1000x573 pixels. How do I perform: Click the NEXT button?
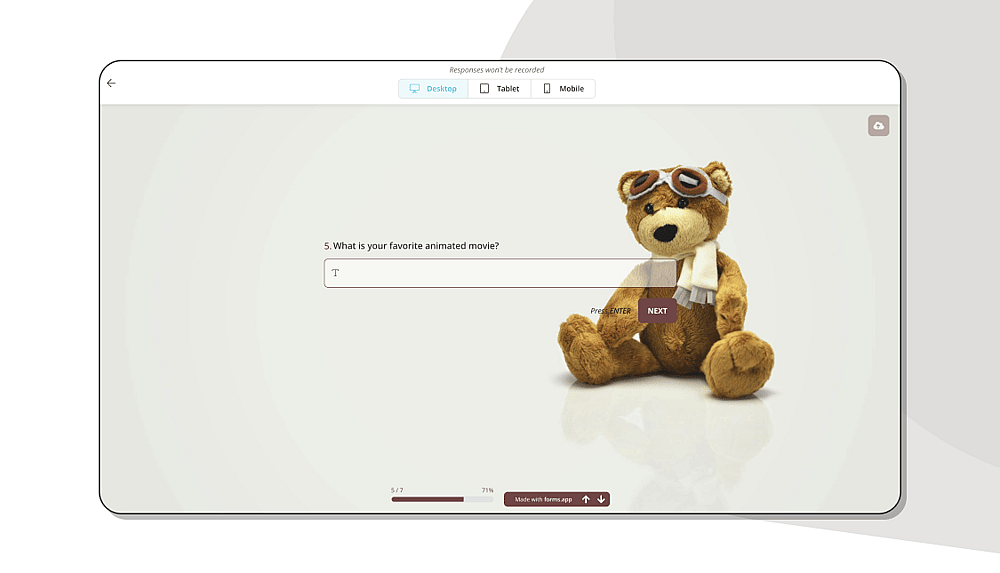pos(658,311)
